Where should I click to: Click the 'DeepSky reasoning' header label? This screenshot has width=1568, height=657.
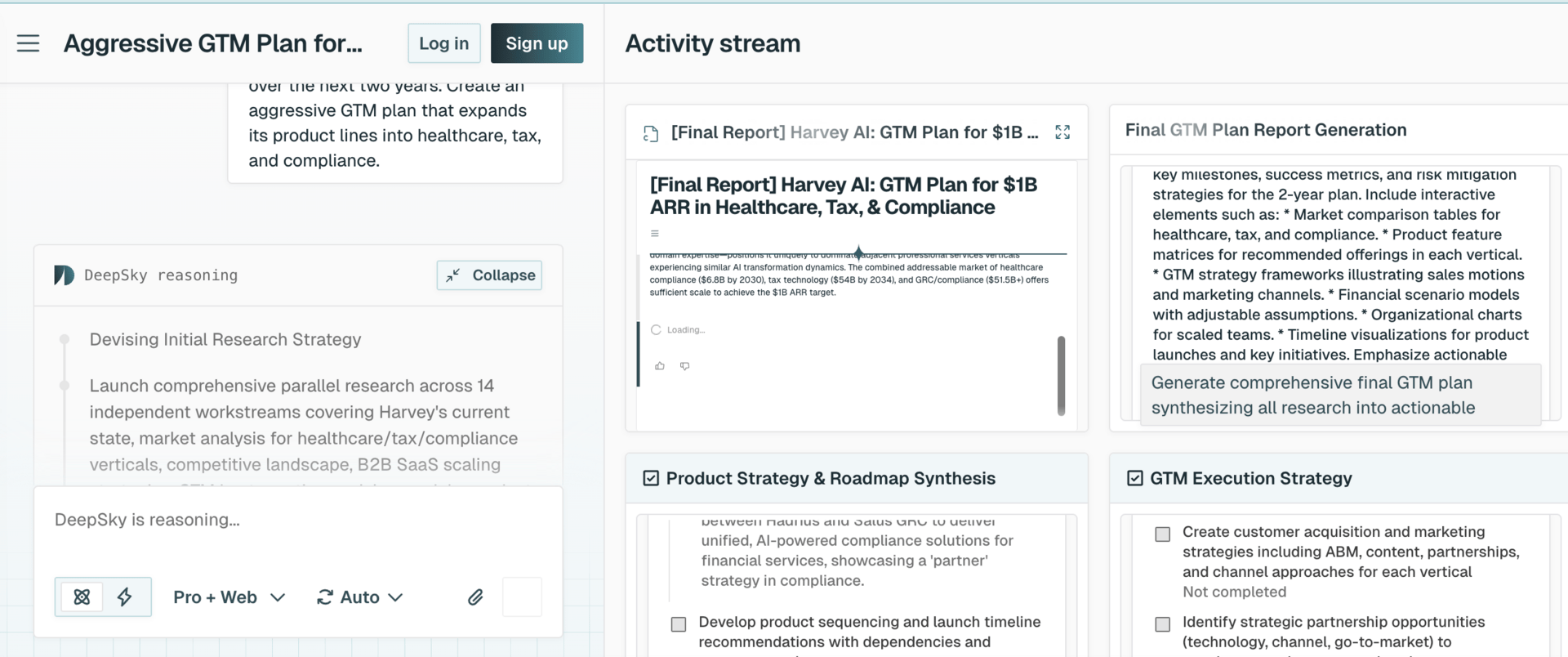point(161,275)
